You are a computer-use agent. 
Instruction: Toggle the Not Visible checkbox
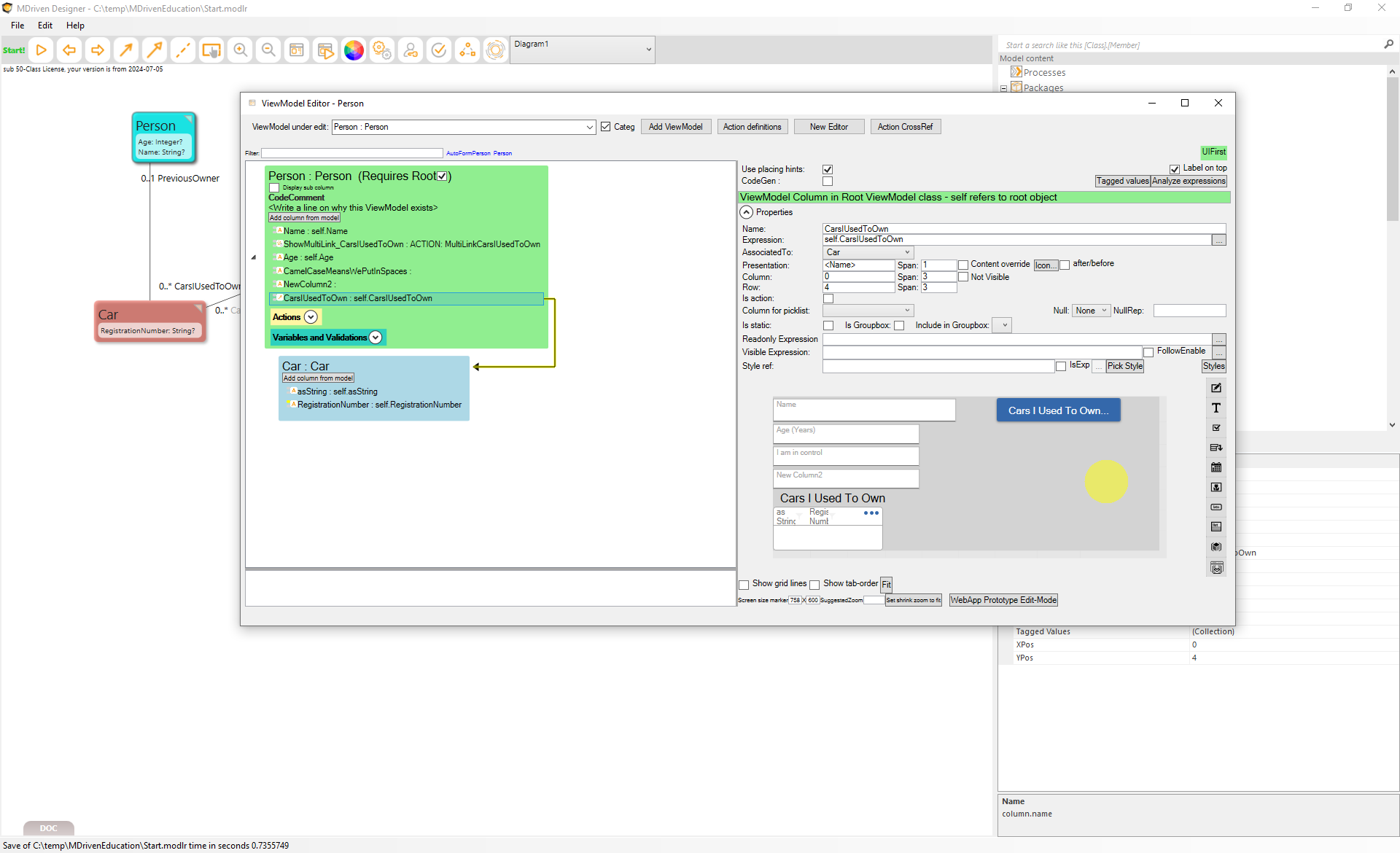[x=963, y=277]
